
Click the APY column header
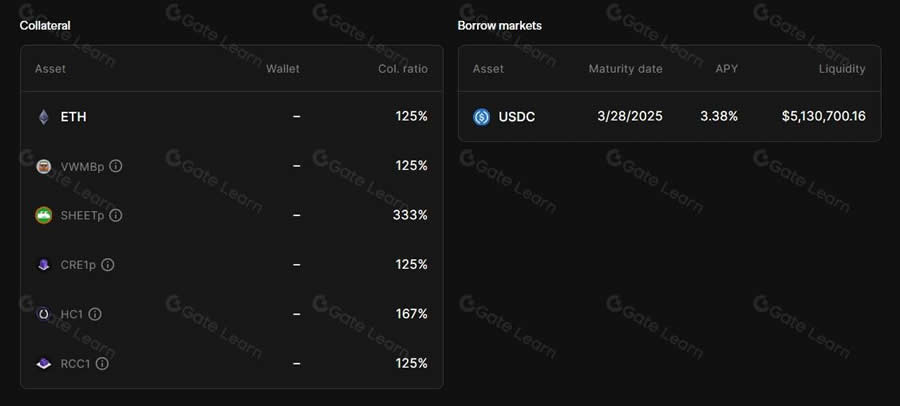click(x=727, y=69)
